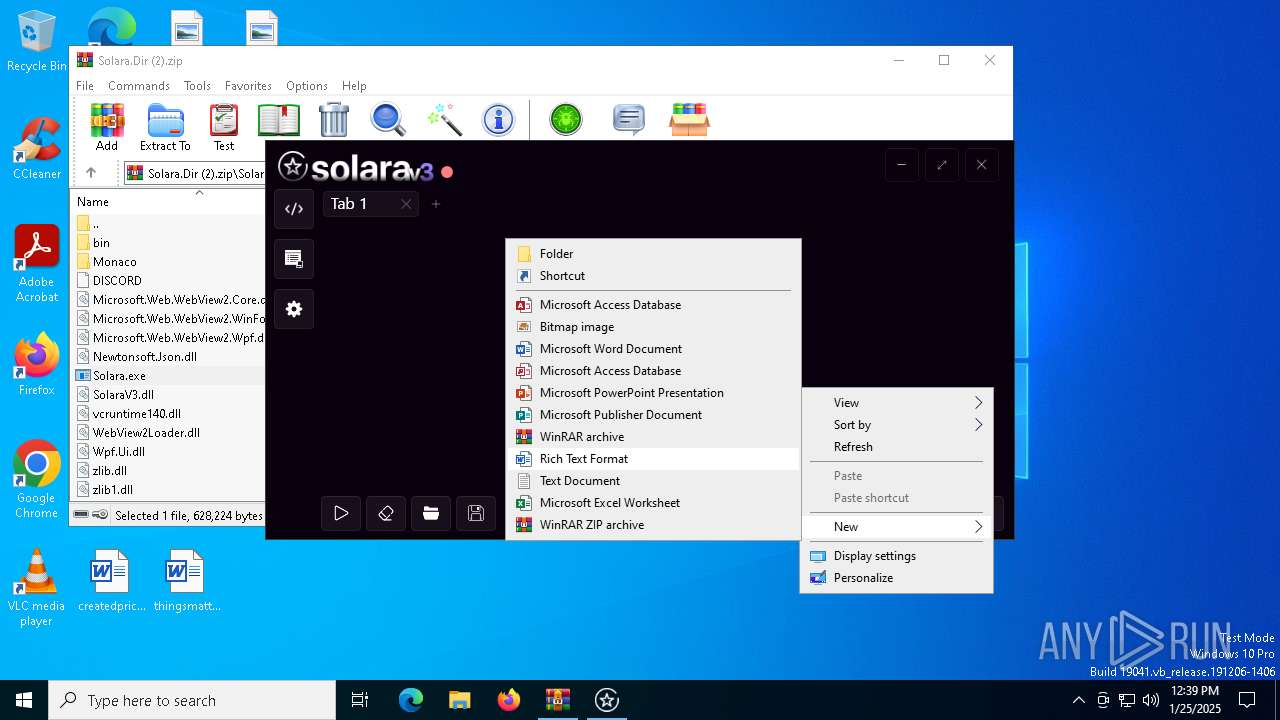Open Display settings from context menu

[x=897, y=556]
